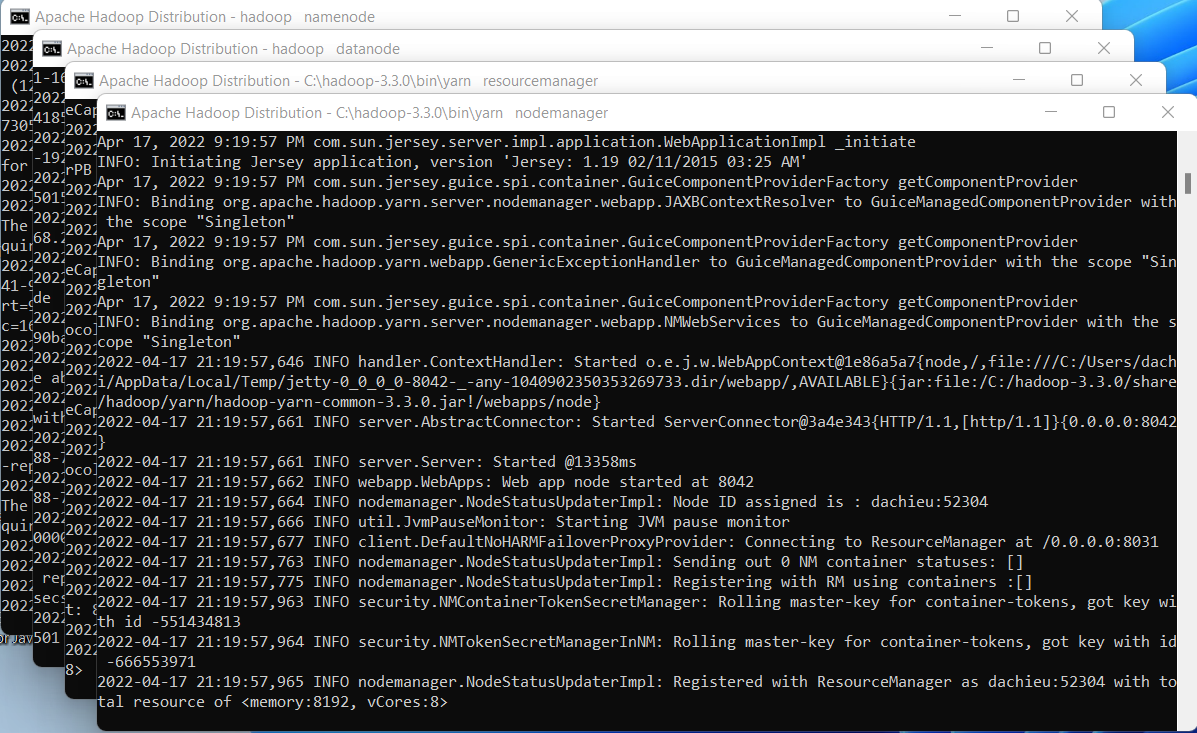Viewport: 1197px width, 733px height.
Task: Minimize the resourcemanager window
Action: coord(1018,80)
